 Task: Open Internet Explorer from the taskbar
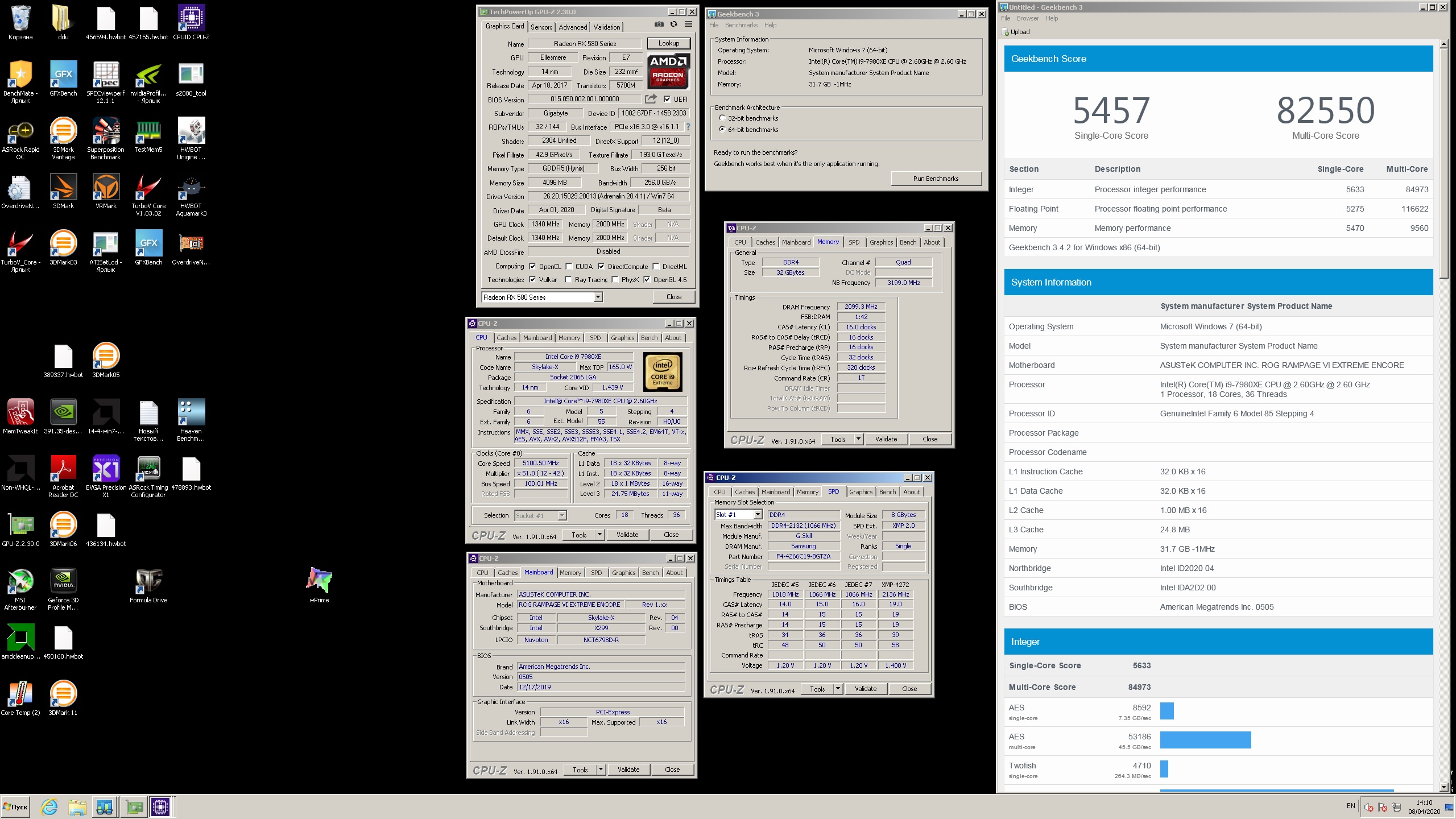(x=49, y=806)
